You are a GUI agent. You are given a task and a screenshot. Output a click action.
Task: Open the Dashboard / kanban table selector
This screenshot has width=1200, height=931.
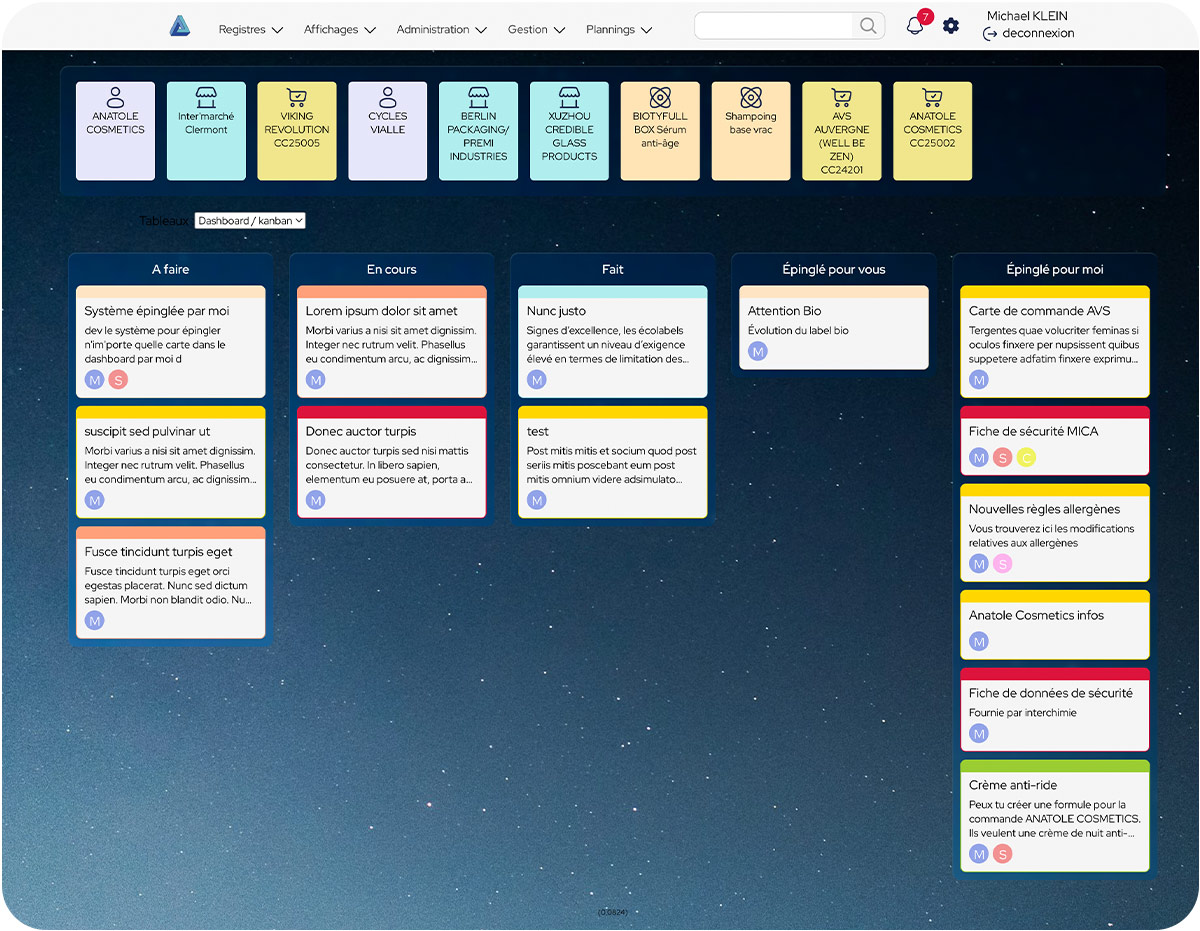250,220
